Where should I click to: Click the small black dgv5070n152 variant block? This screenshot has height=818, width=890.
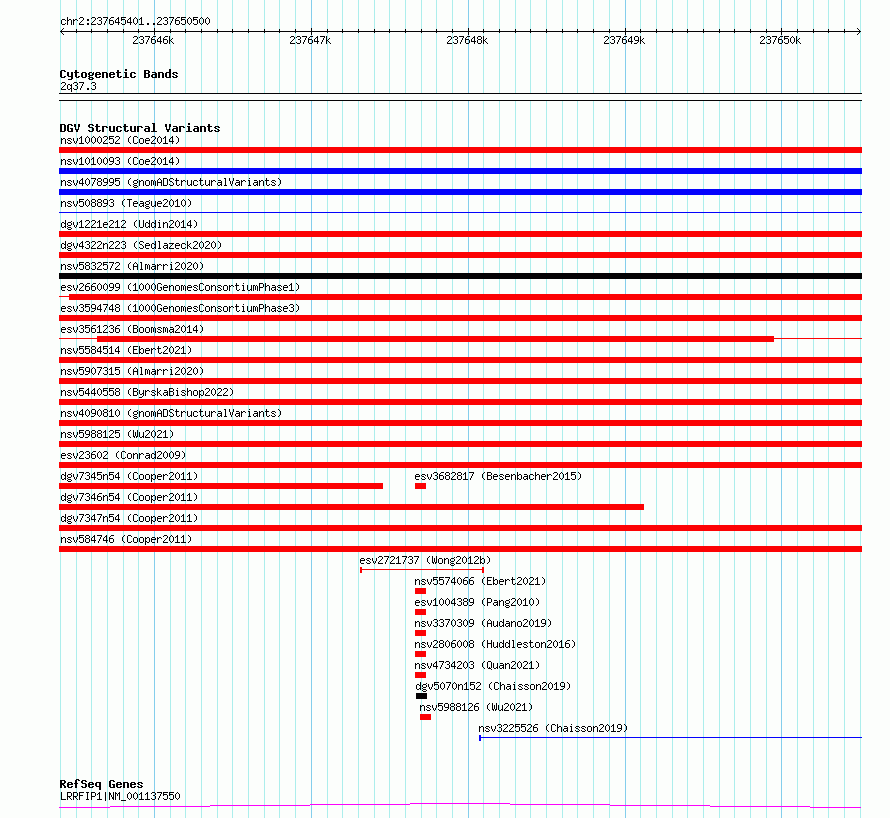421,696
